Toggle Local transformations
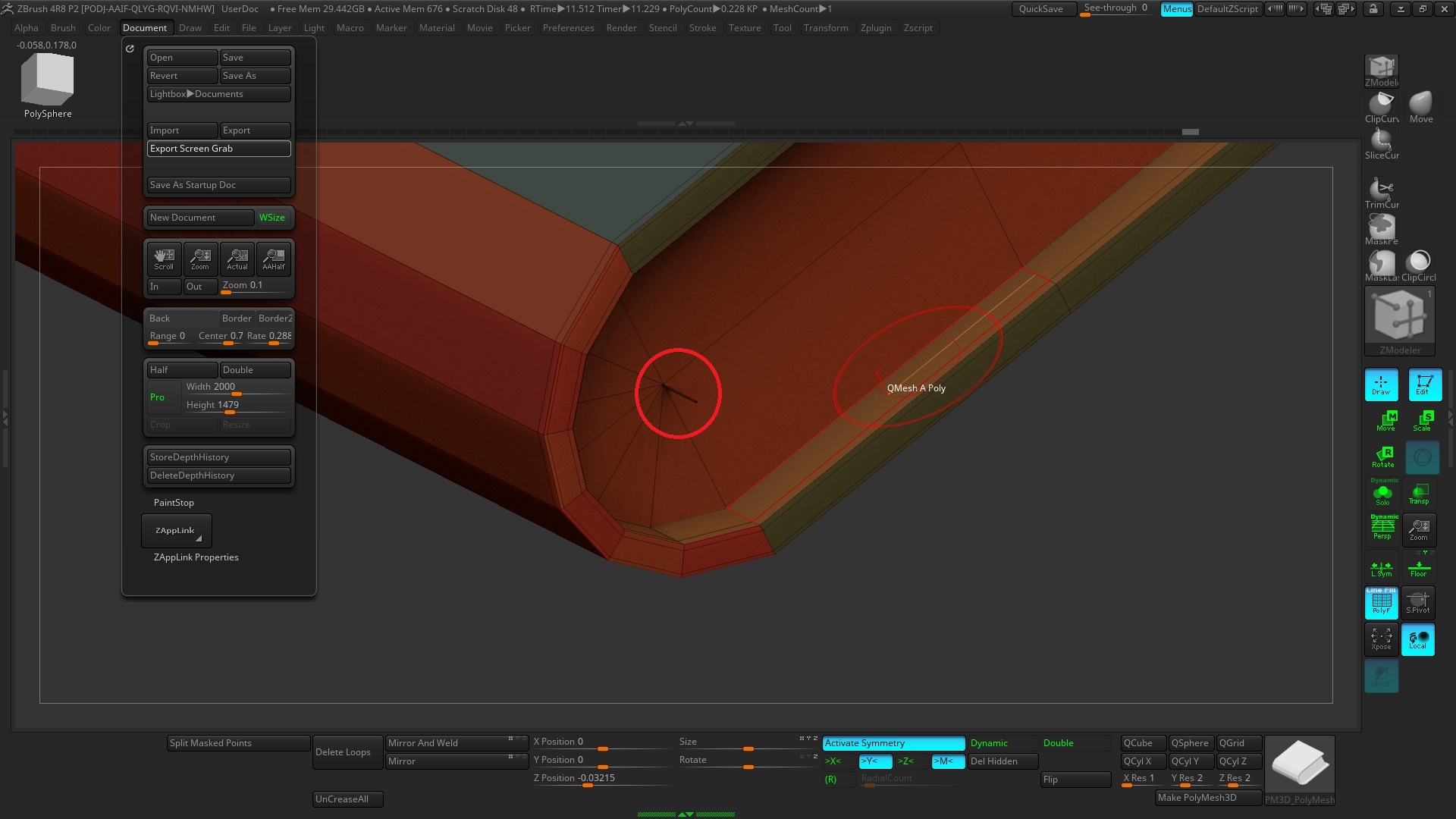 [1418, 639]
